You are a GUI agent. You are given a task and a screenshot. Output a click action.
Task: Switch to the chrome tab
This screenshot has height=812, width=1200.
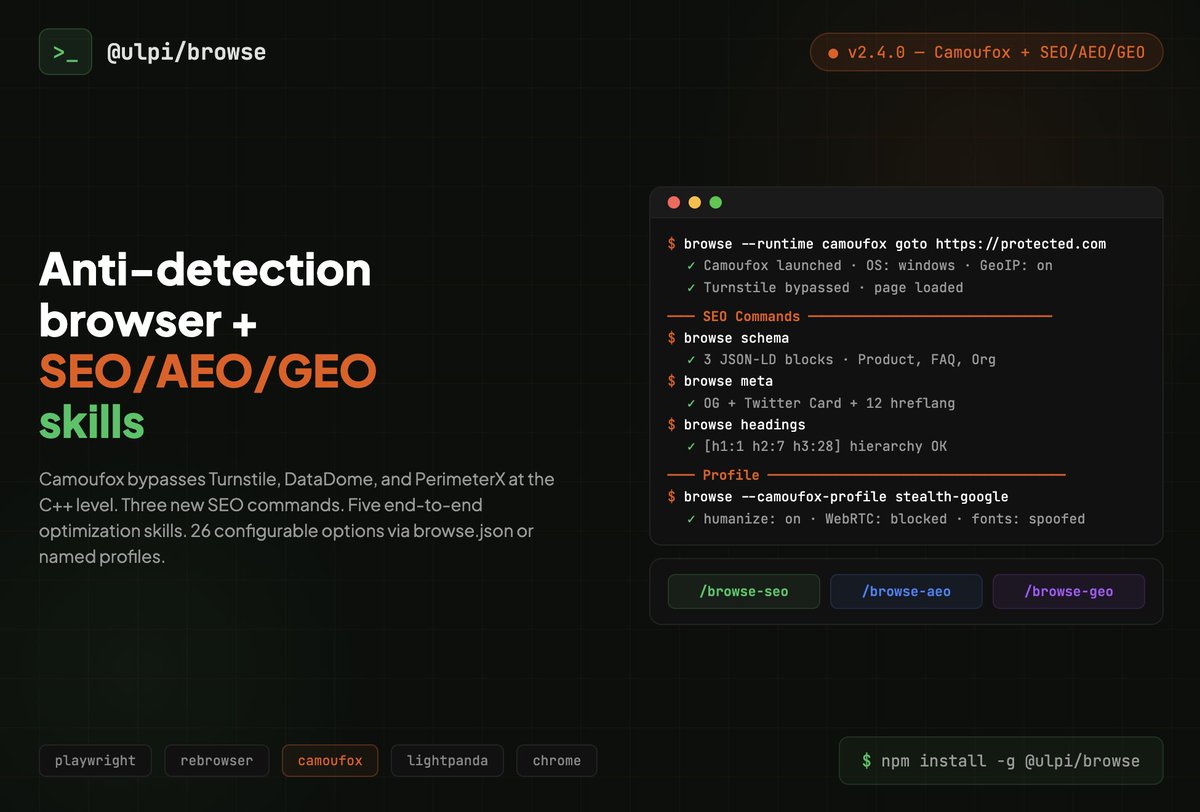[556, 760]
